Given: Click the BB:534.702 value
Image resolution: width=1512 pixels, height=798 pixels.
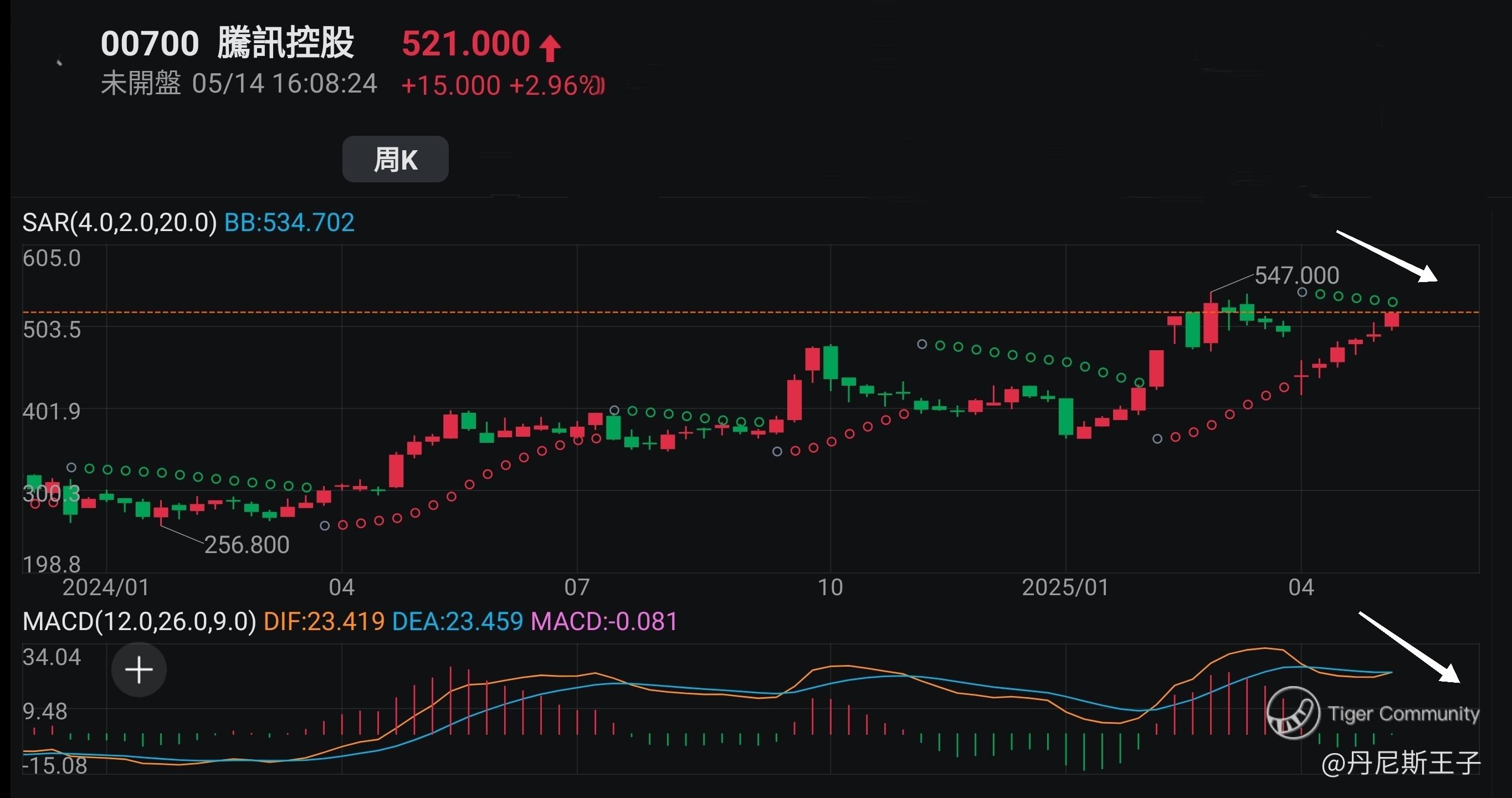Looking at the screenshot, I should (x=289, y=223).
